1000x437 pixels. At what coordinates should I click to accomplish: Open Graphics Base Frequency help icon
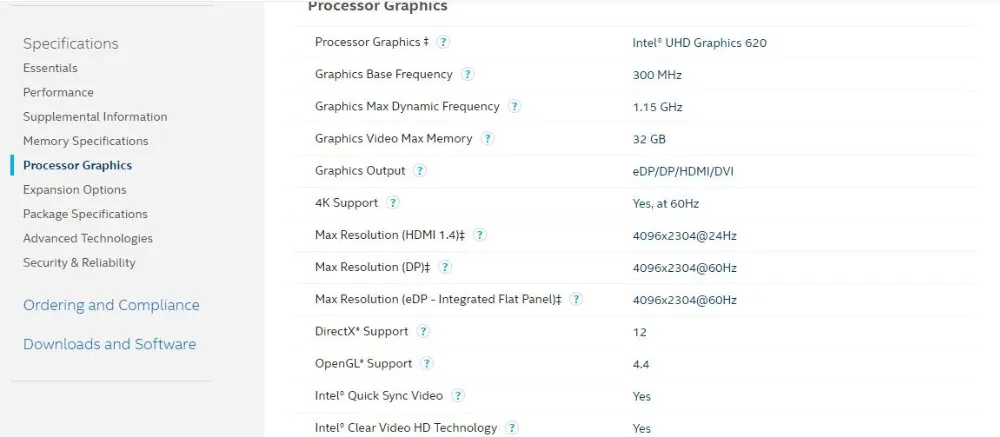point(467,74)
